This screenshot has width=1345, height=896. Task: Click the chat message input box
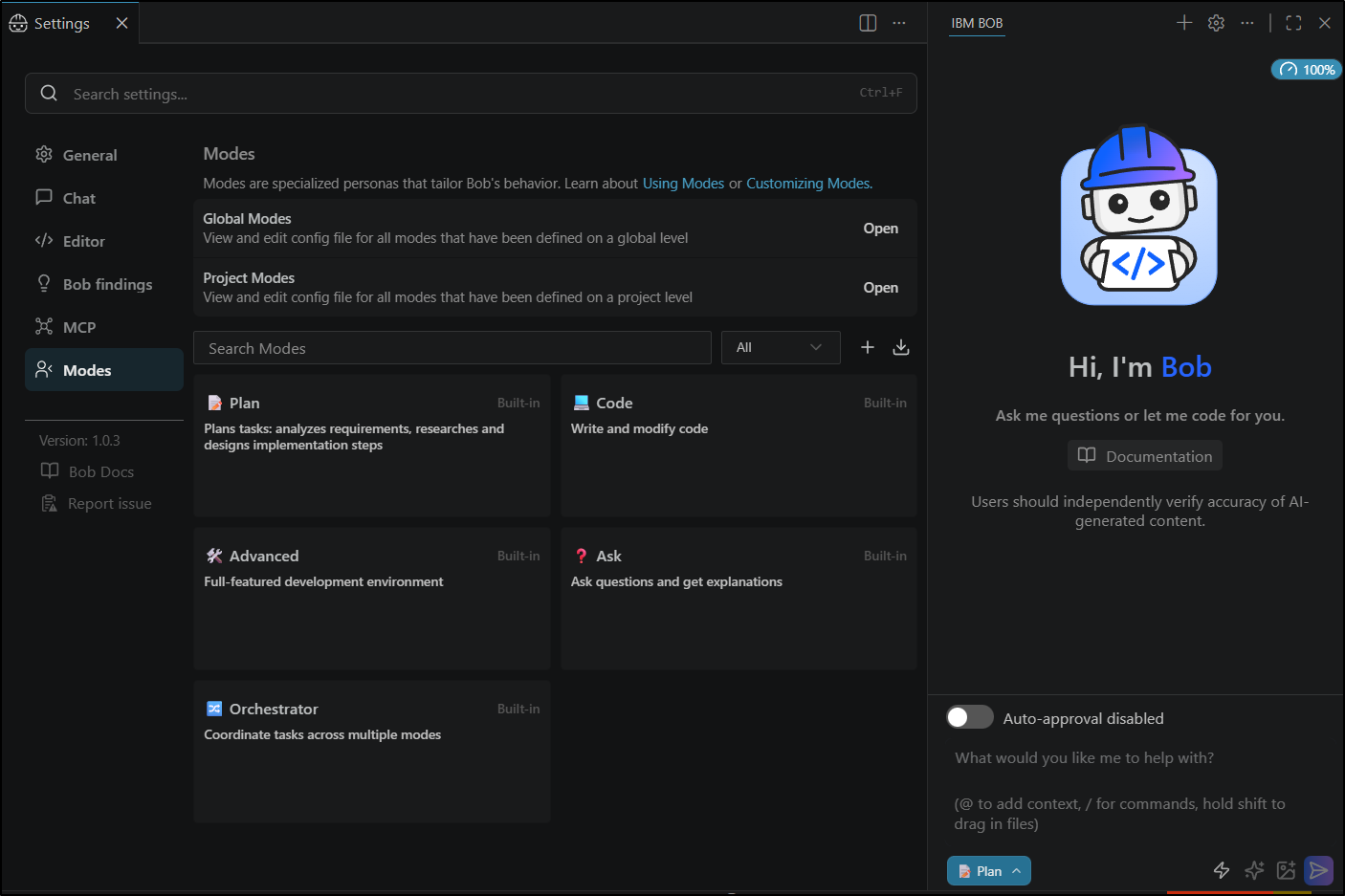[1136, 790]
